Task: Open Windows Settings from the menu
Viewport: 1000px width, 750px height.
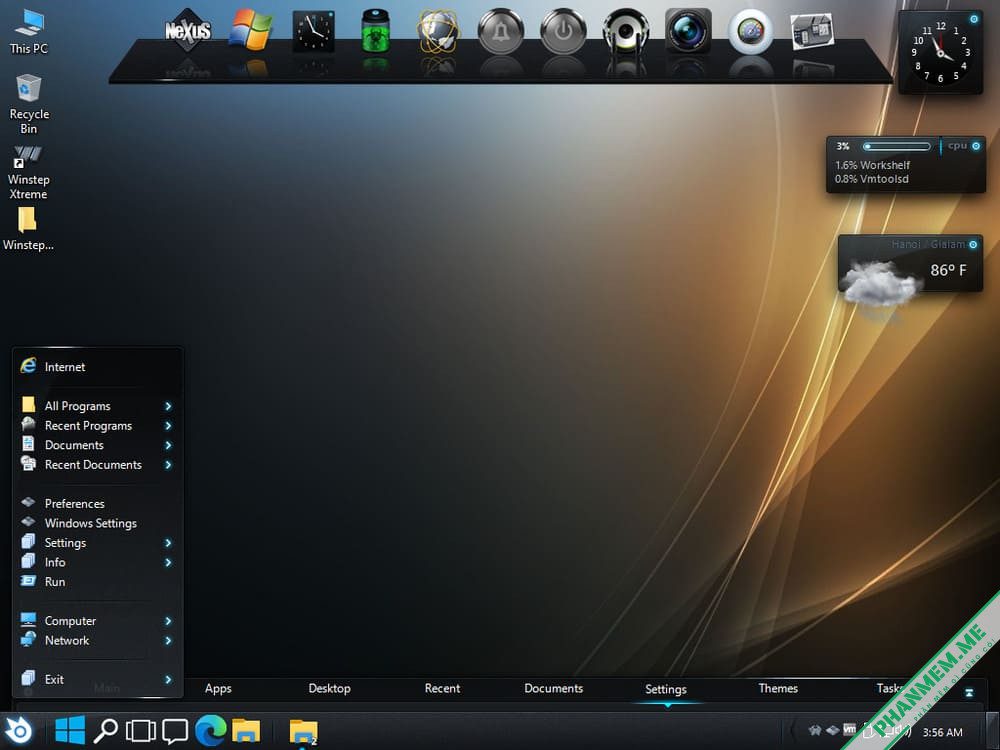Action: click(98, 523)
